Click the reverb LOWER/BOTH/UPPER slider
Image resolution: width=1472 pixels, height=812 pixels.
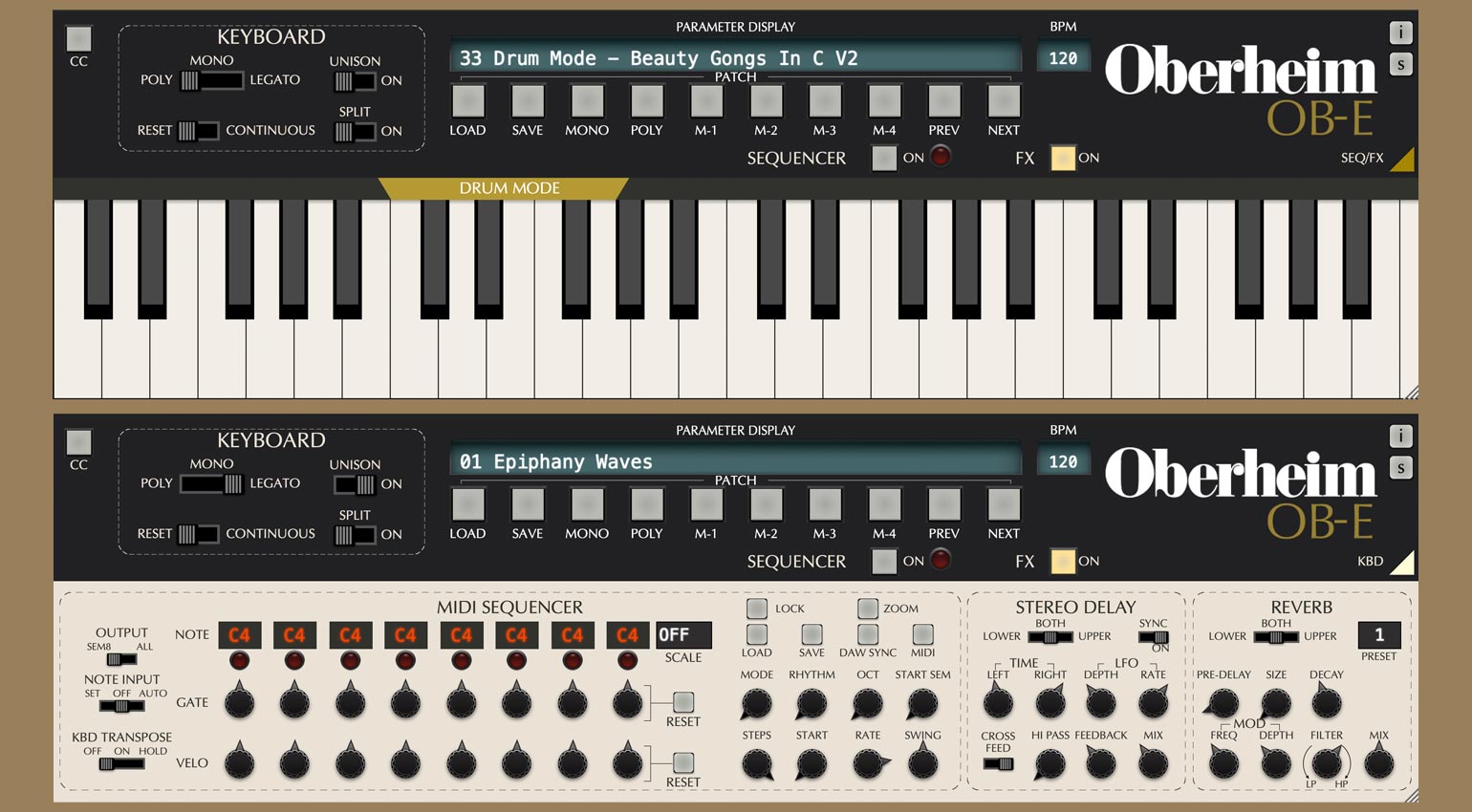1276,637
